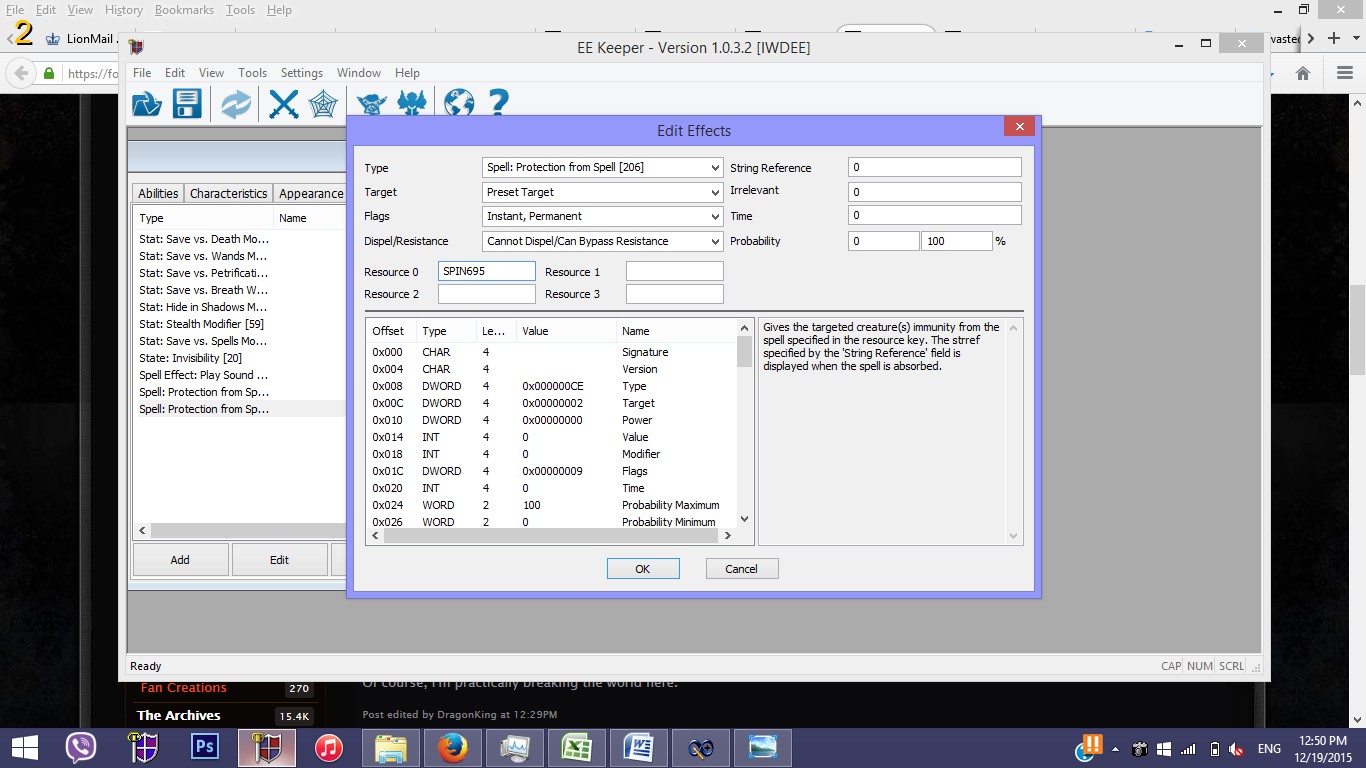Open the Firefox hamburger menu
This screenshot has width=1366, height=768.
1344,73
